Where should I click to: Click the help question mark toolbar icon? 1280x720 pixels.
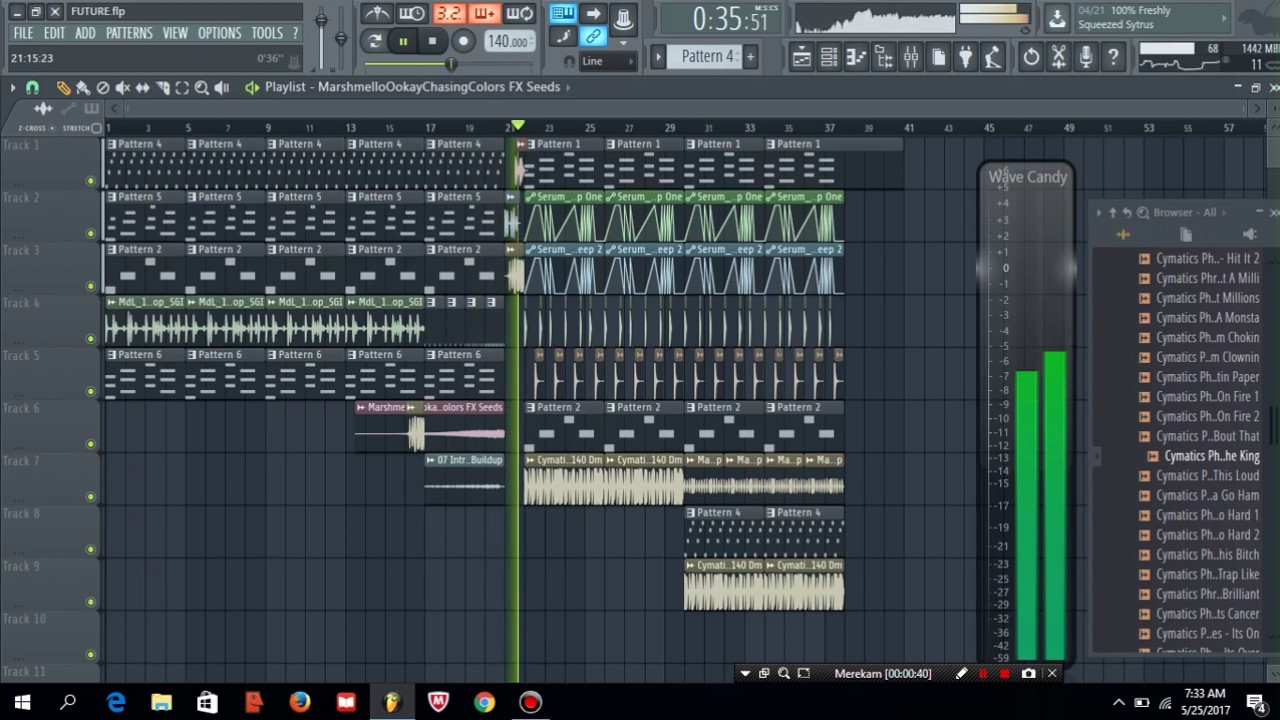[x=1112, y=57]
